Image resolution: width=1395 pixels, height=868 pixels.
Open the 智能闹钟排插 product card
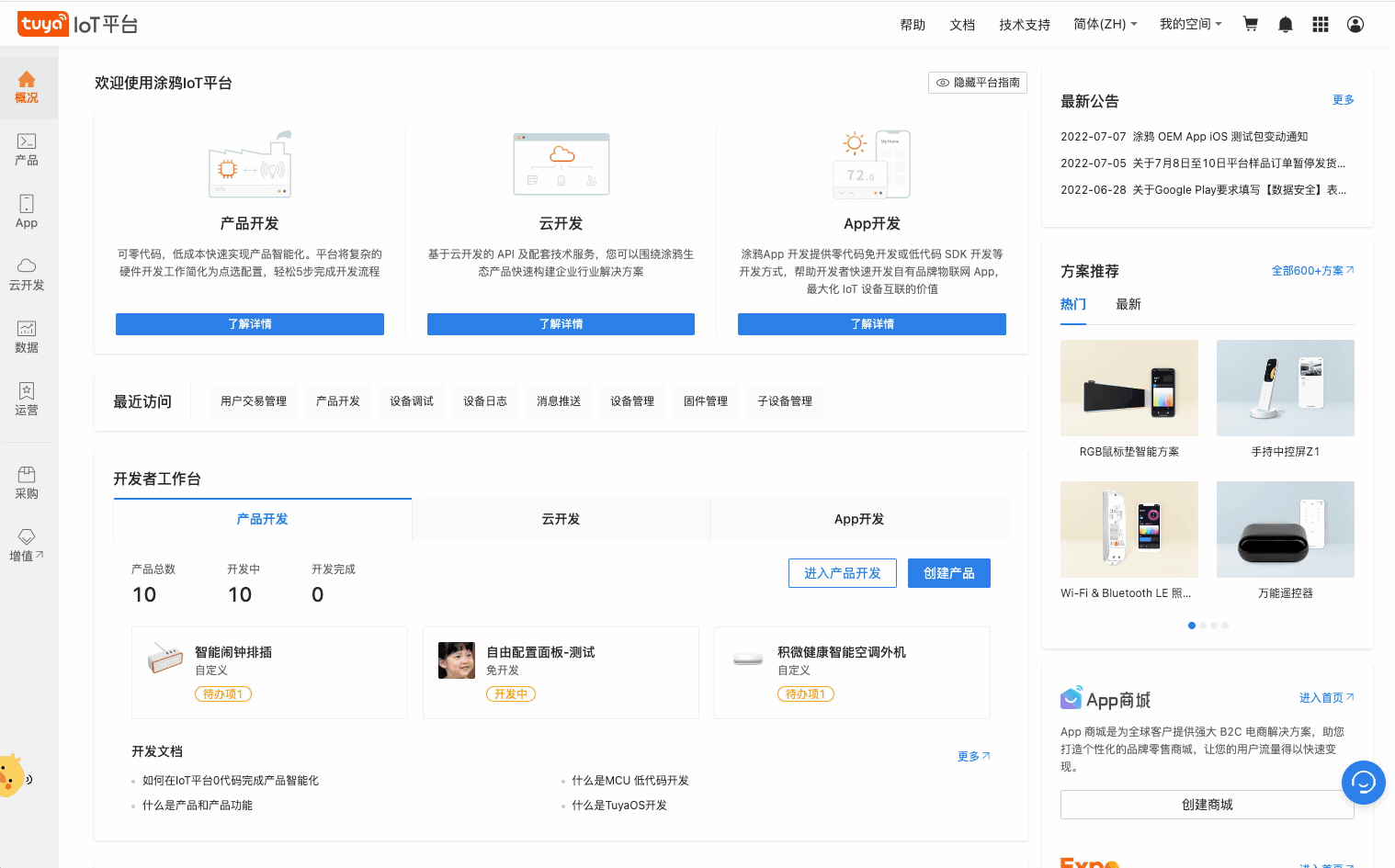(269, 672)
